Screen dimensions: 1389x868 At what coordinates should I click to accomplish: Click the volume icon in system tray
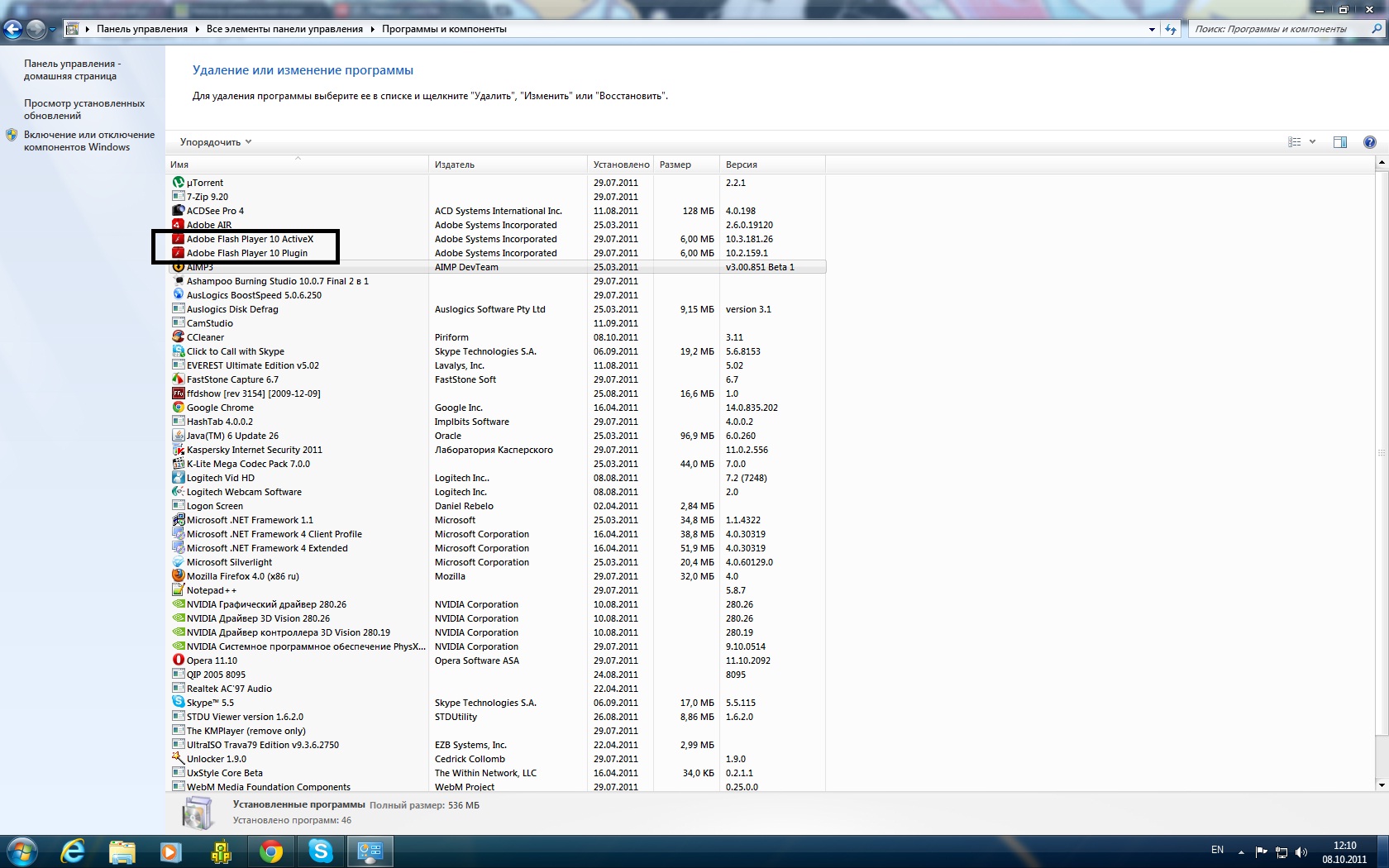[1301, 851]
